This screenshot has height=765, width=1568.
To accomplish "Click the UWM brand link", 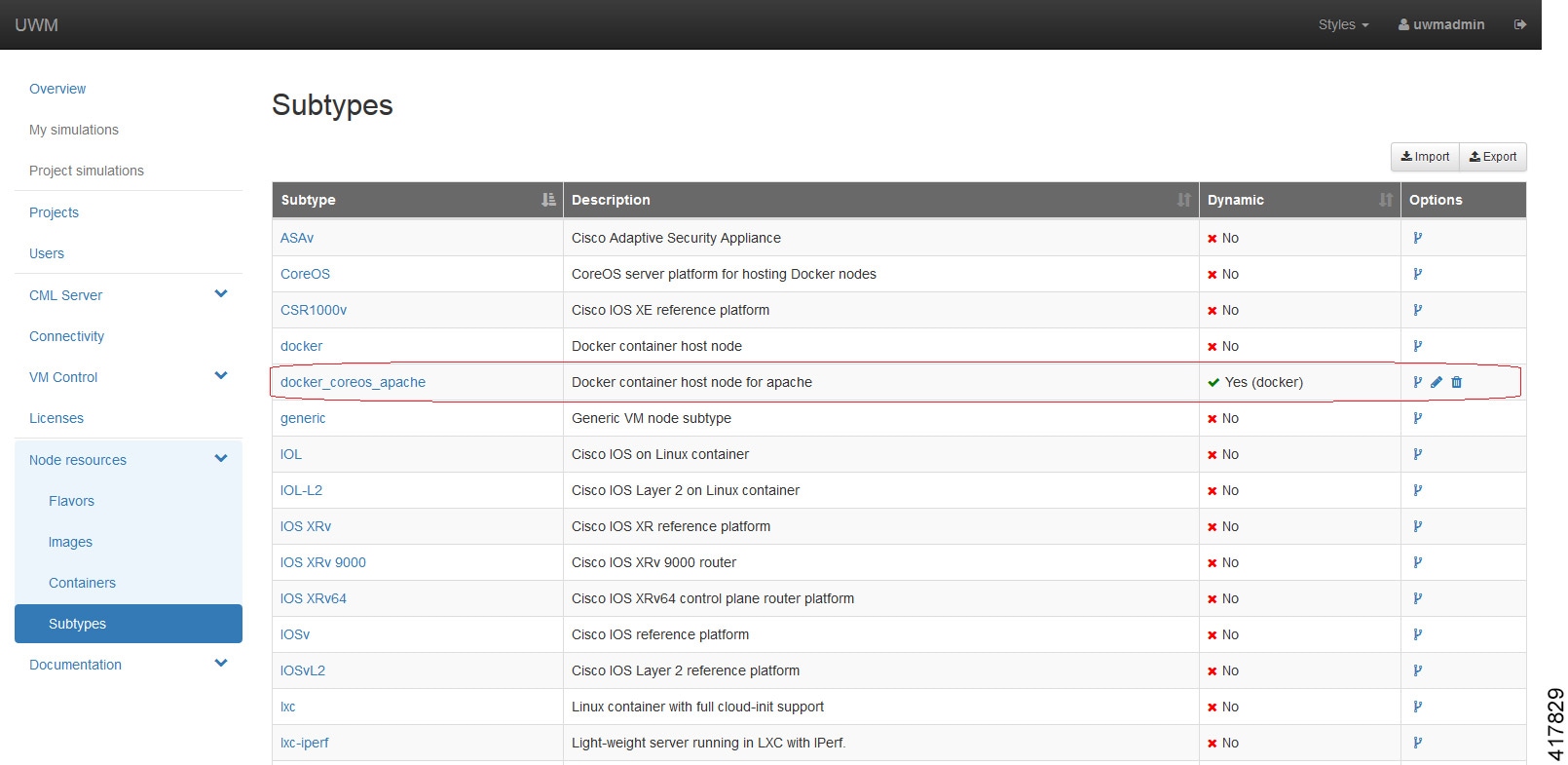I will (x=36, y=24).
